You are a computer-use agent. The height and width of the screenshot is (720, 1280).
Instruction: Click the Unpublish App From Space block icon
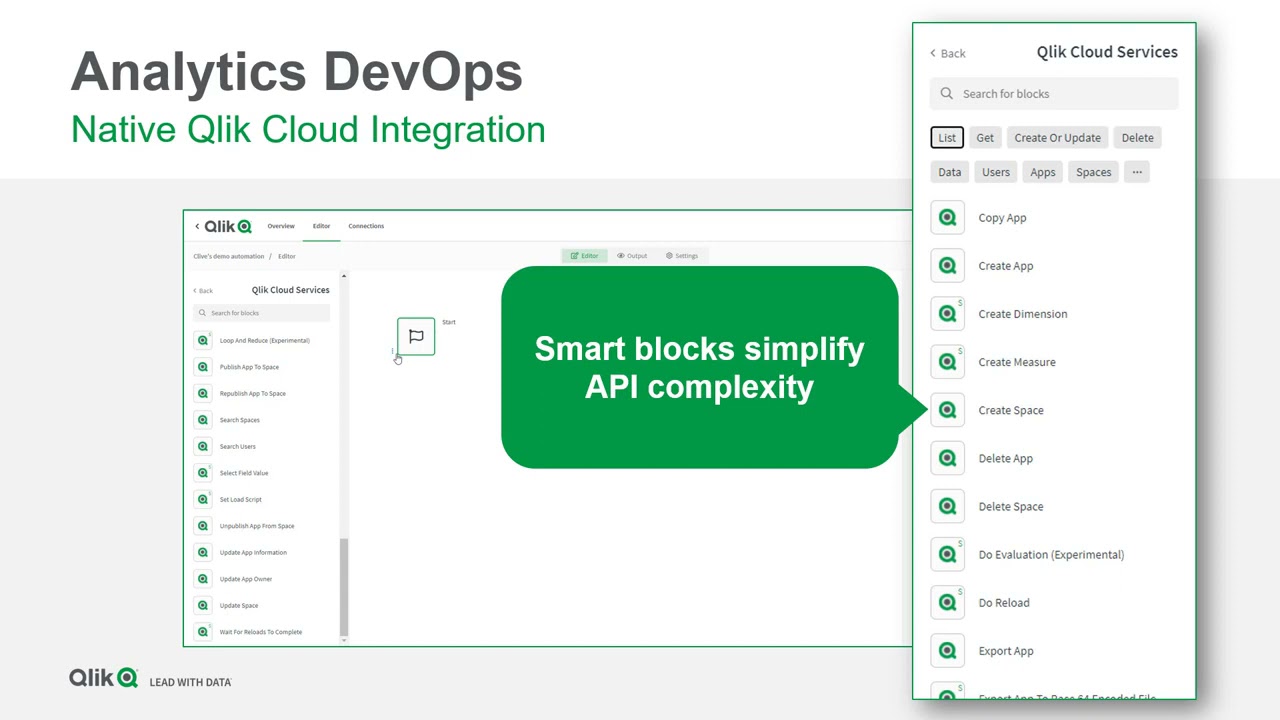coord(203,526)
